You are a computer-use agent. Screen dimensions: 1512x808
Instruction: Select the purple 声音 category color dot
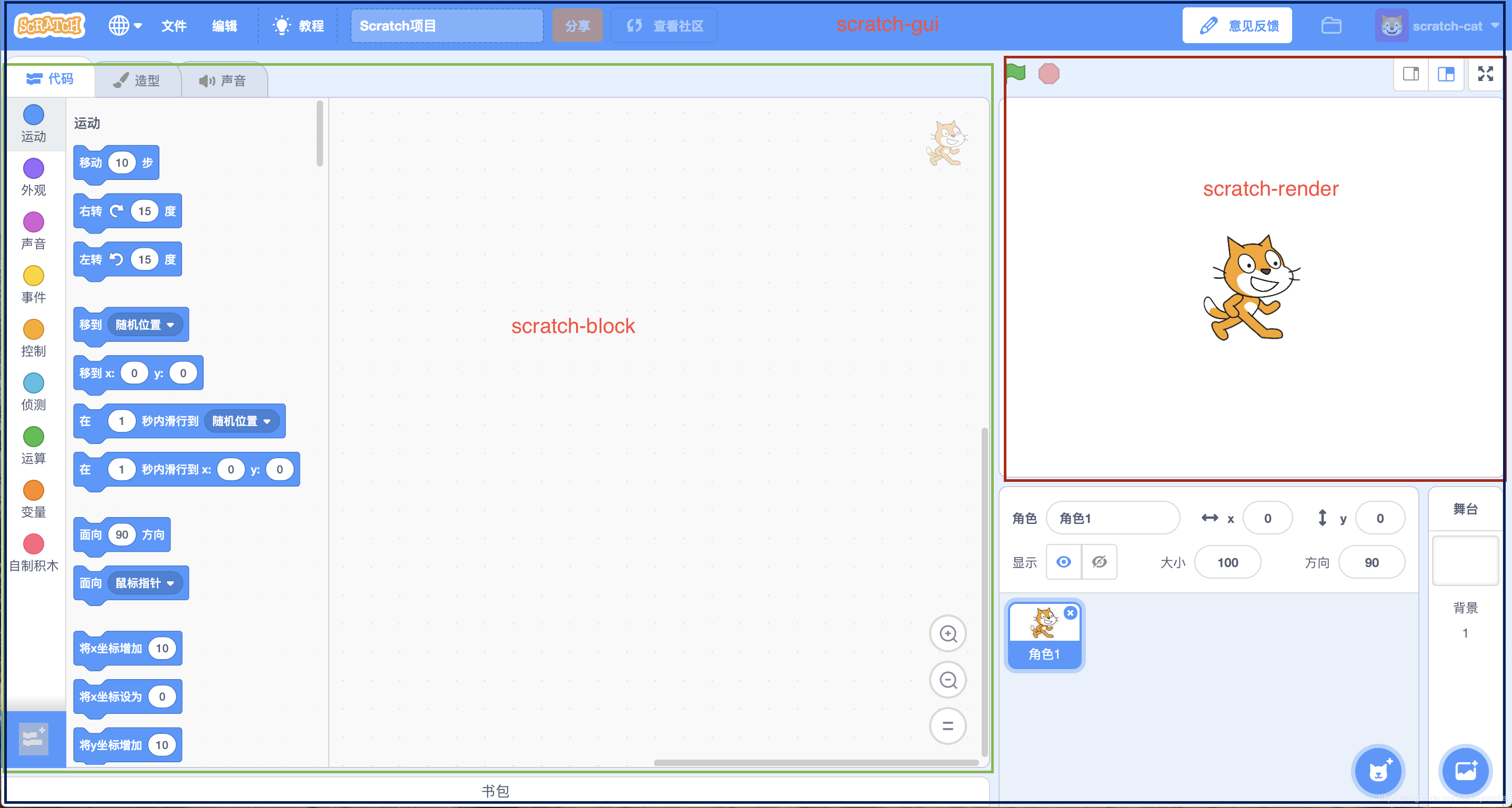point(34,222)
